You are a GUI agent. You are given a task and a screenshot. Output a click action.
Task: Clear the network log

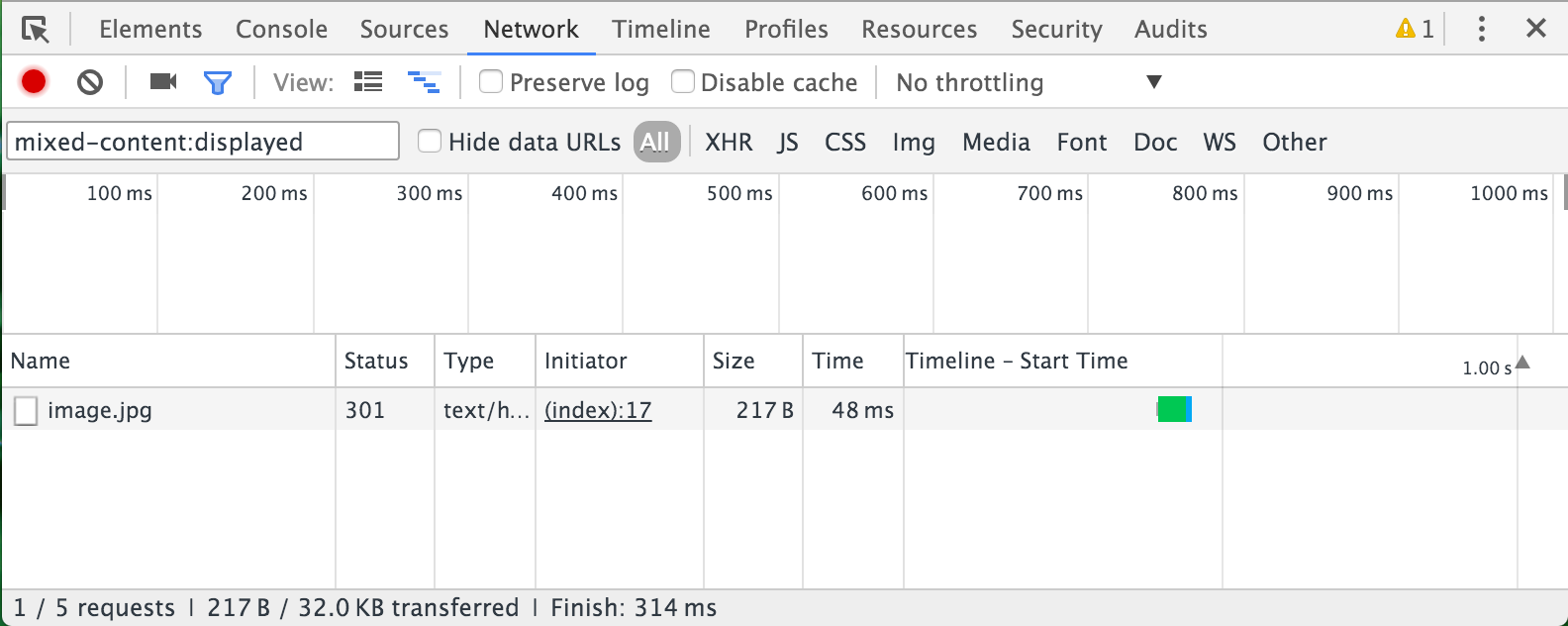tap(90, 82)
